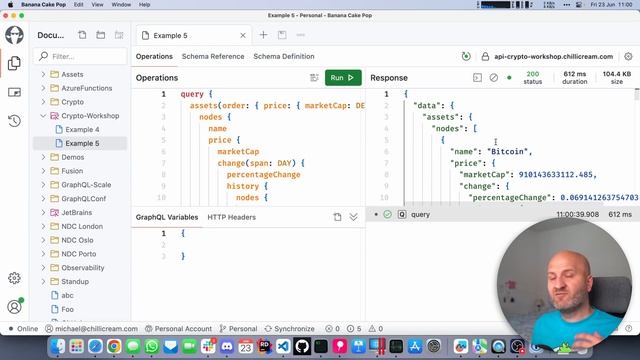
Task: Open WhatsApp from the dock
Action: tap(151, 347)
